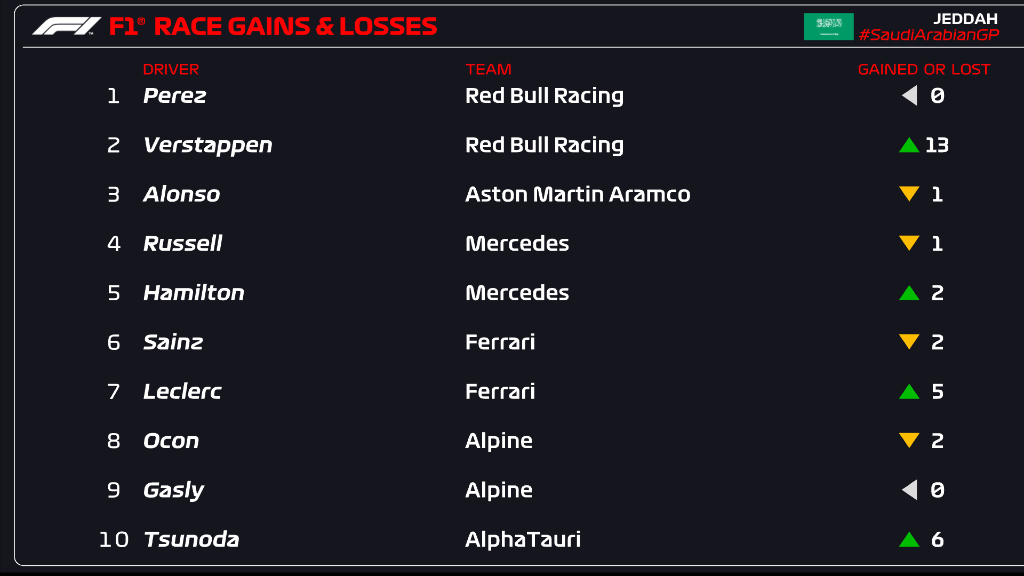This screenshot has height=576, width=1024.
Task: Click the GAINED OR LOST column header
Action: click(x=924, y=69)
